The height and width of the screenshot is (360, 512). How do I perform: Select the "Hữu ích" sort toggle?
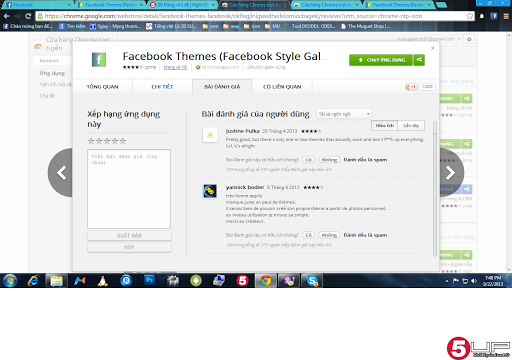point(385,126)
